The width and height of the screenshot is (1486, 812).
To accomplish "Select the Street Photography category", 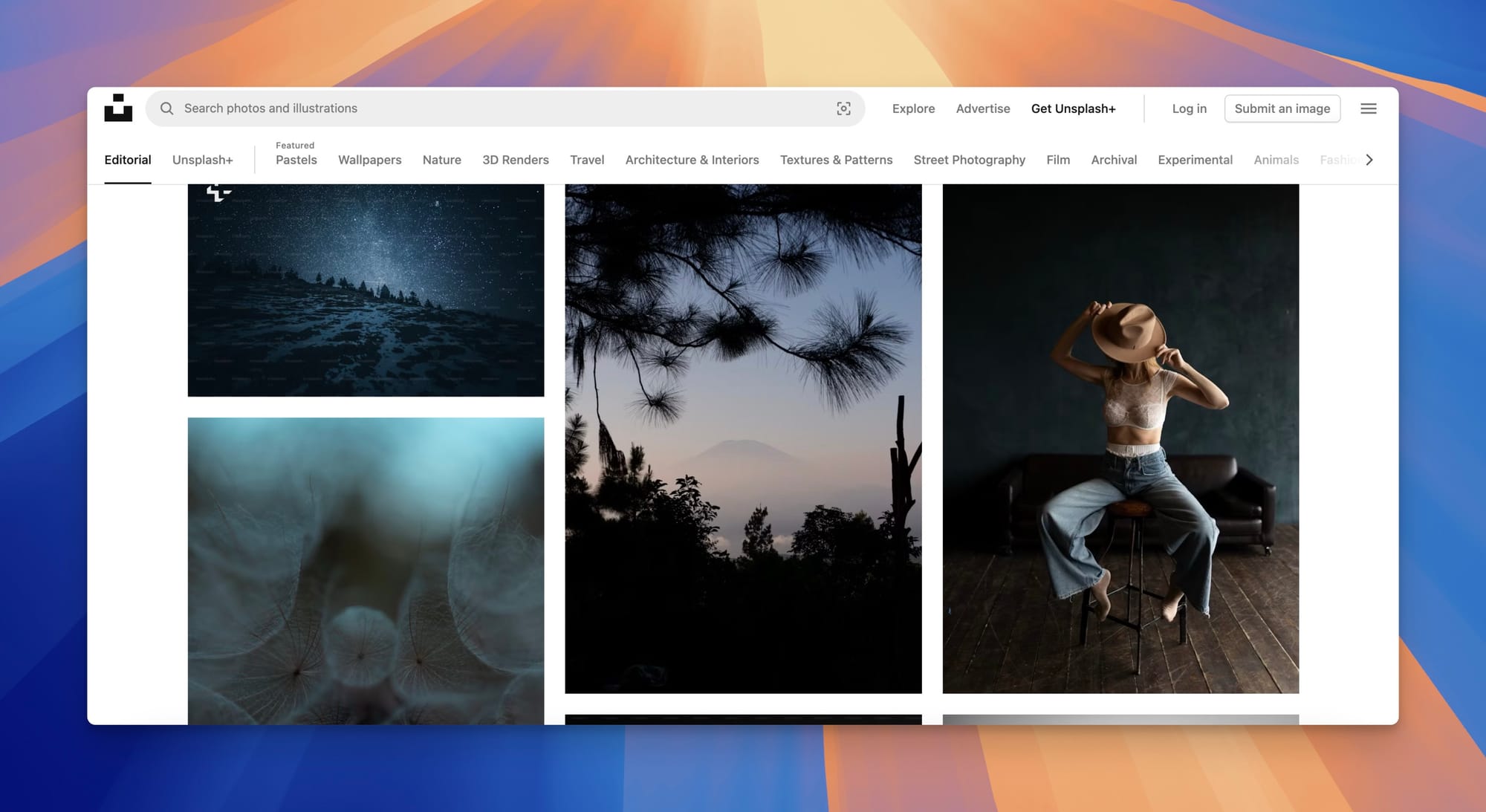I will tap(969, 160).
